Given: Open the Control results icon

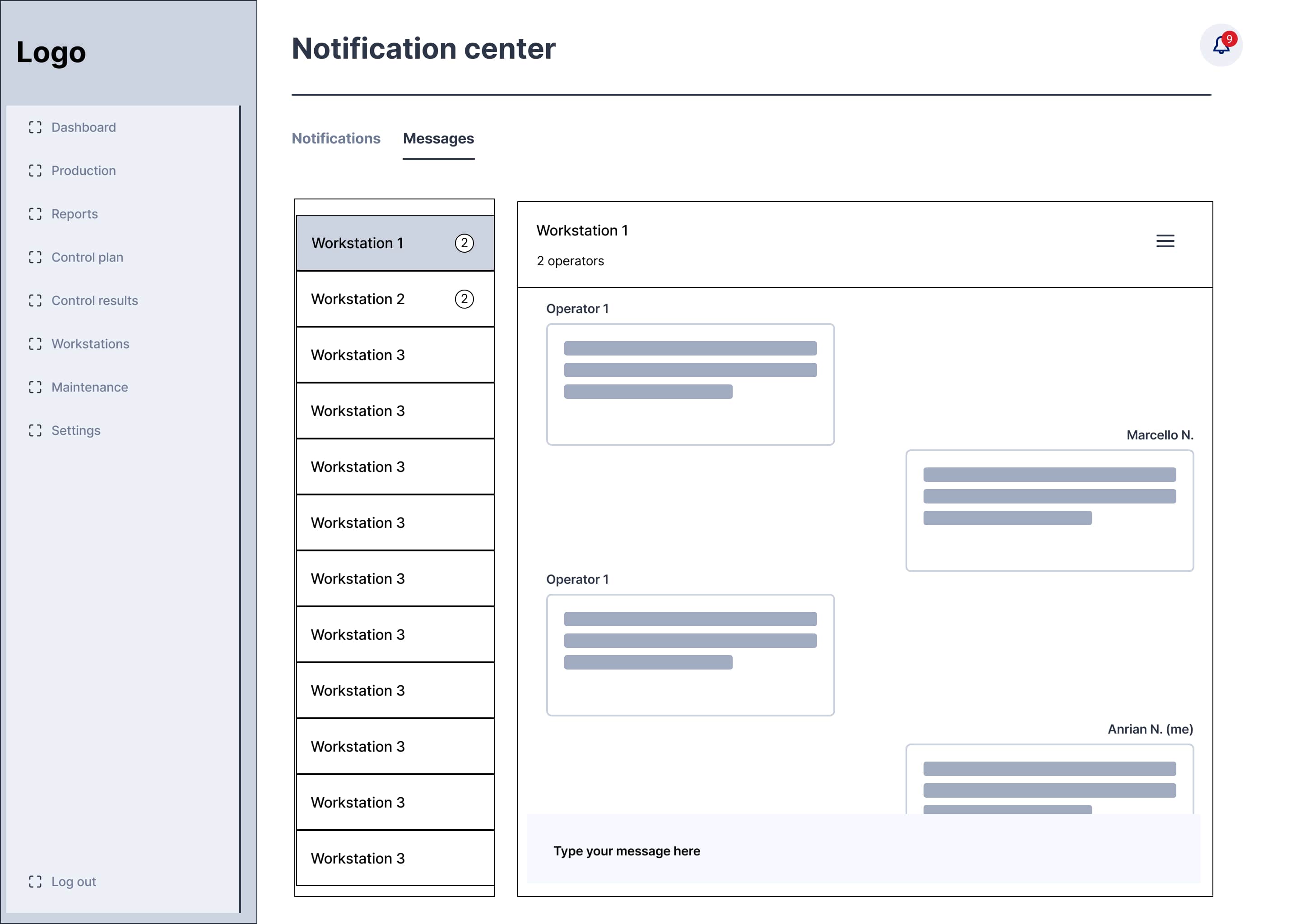Looking at the screenshot, I should (35, 300).
